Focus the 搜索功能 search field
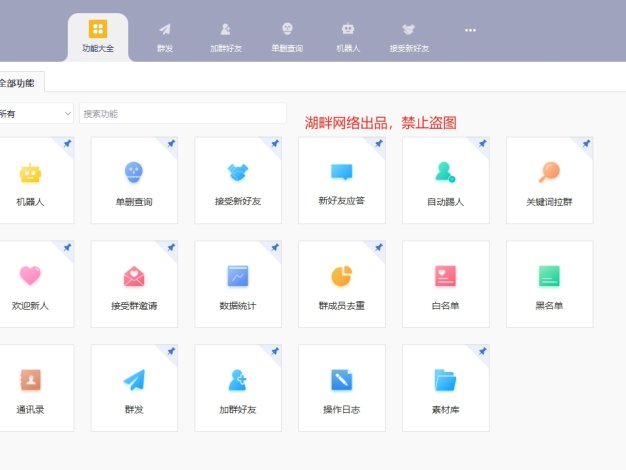 pyautogui.click(x=183, y=114)
